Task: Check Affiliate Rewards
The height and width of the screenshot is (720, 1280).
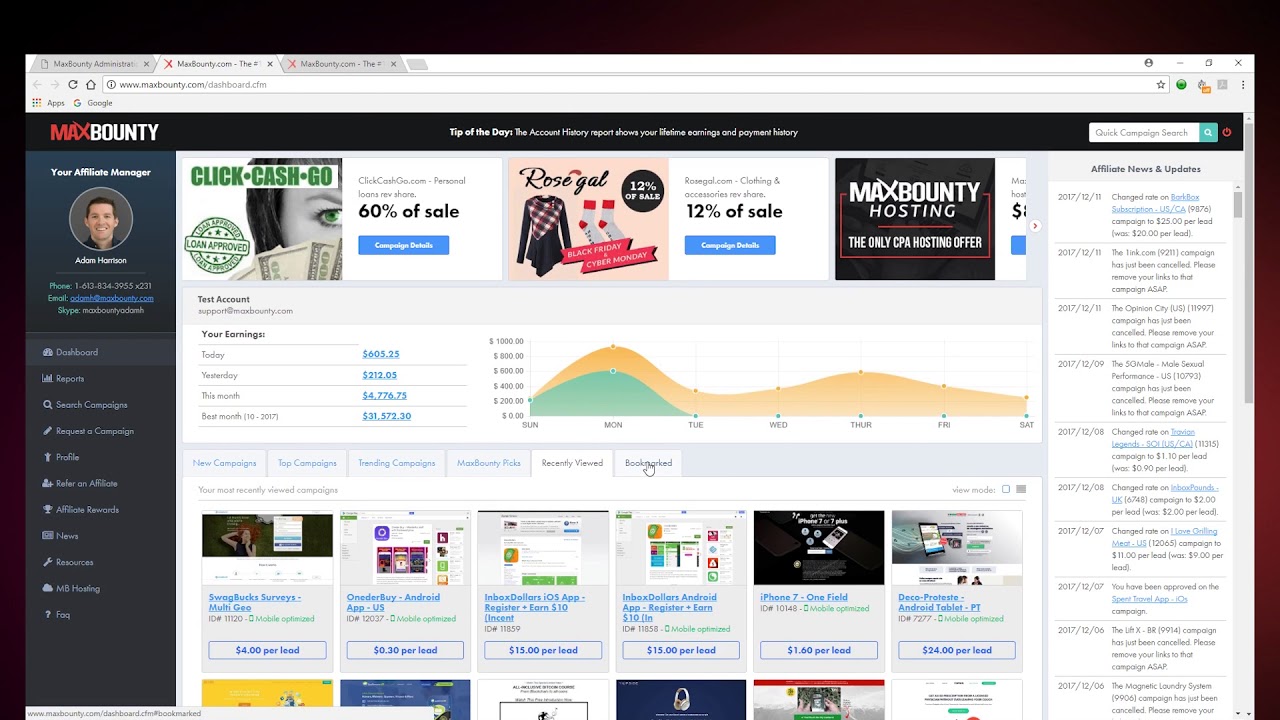Action: [x=83, y=509]
